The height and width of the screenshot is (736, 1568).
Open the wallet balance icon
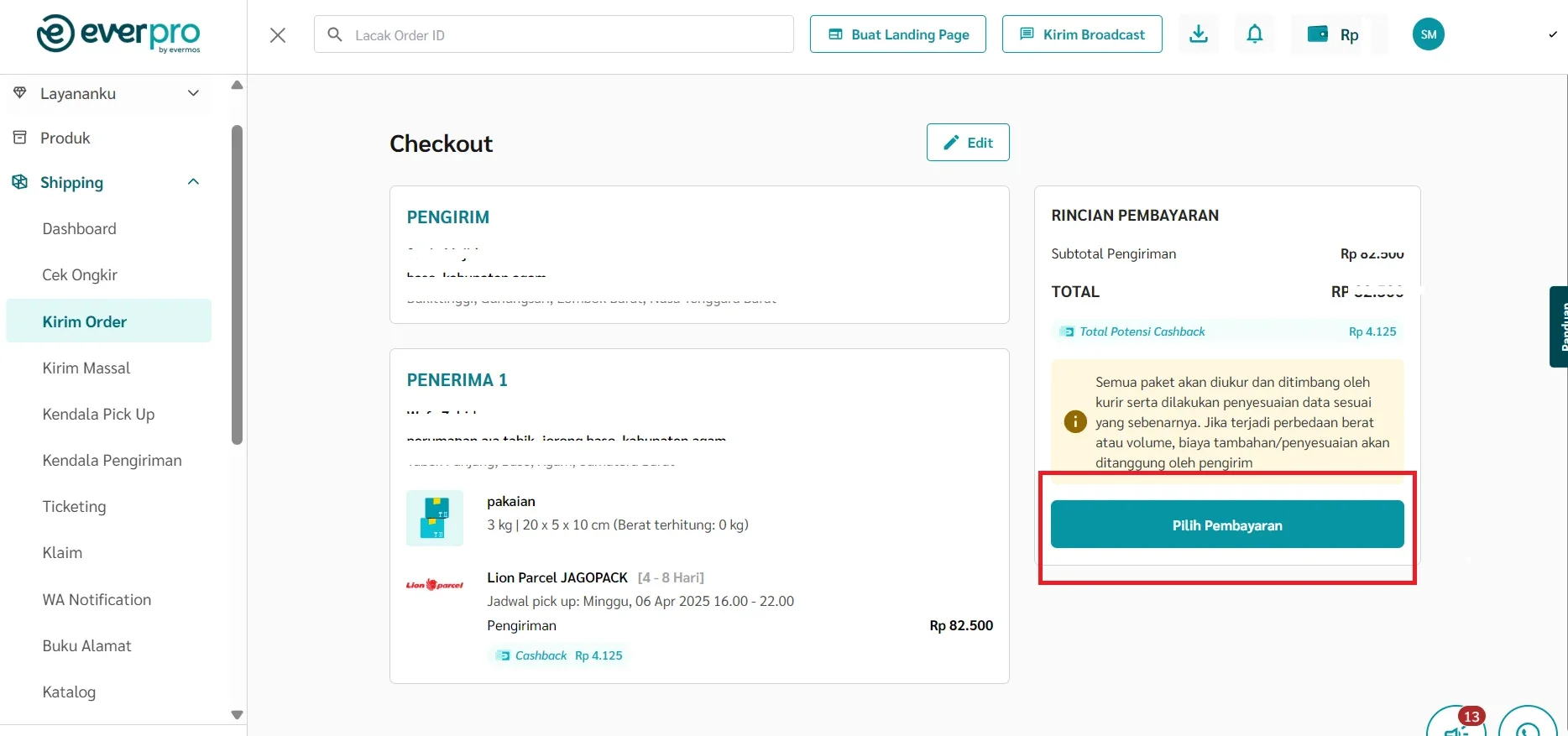coord(1318,34)
